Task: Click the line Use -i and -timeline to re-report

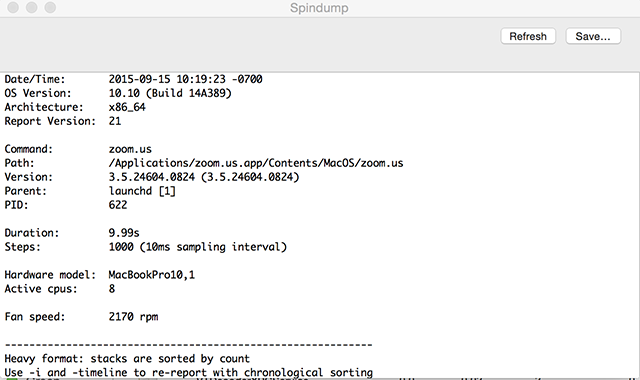Action: [189, 373]
